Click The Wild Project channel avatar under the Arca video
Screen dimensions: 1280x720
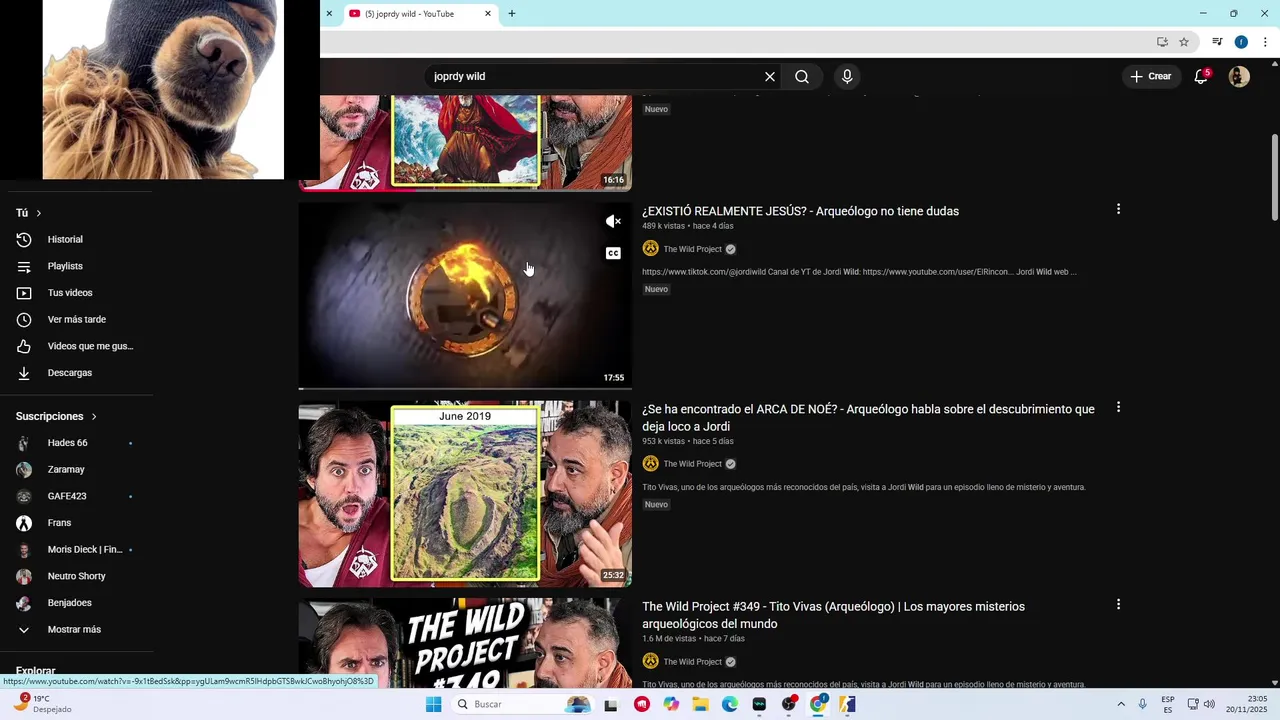[650, 464]
